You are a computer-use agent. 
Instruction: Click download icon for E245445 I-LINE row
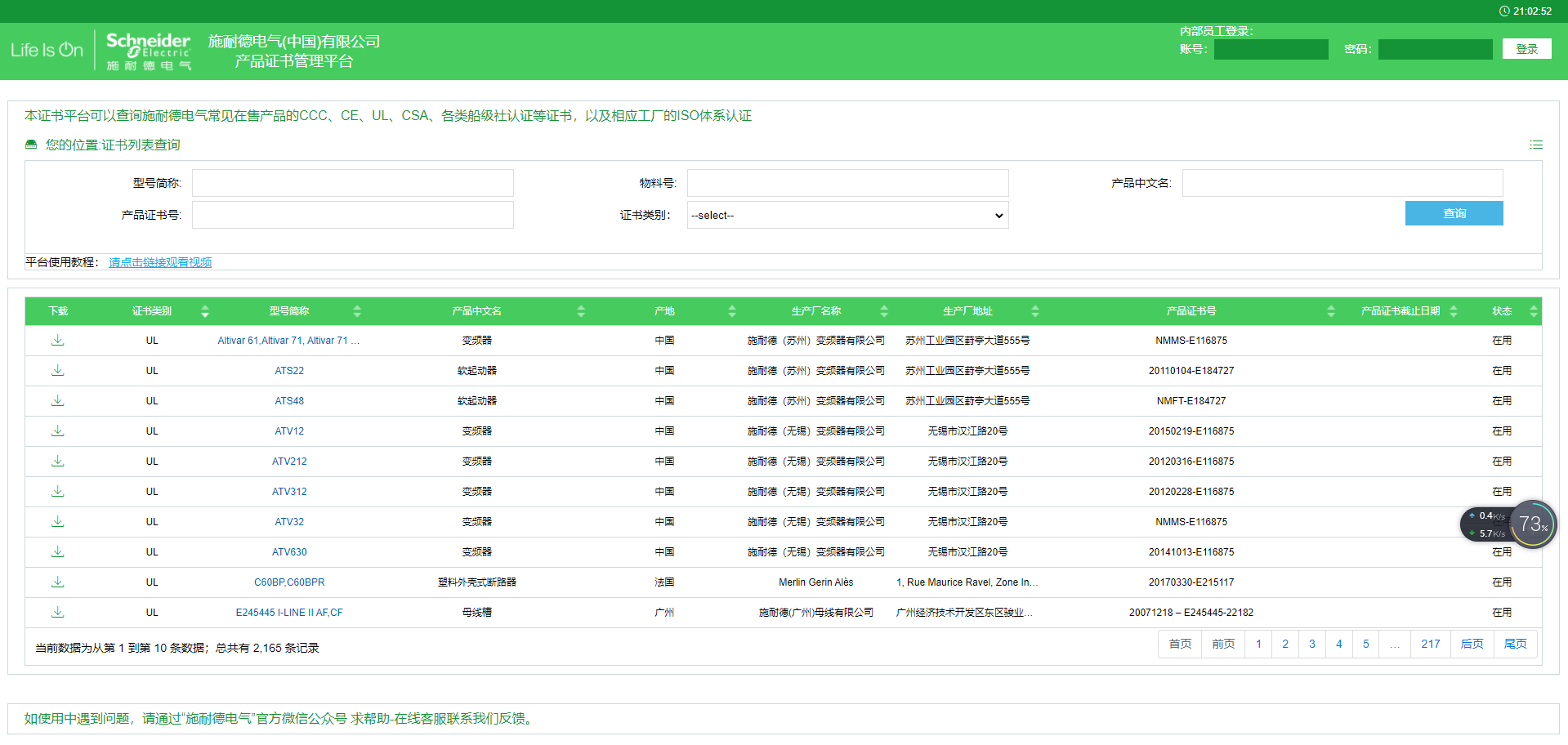click(57, 613)
